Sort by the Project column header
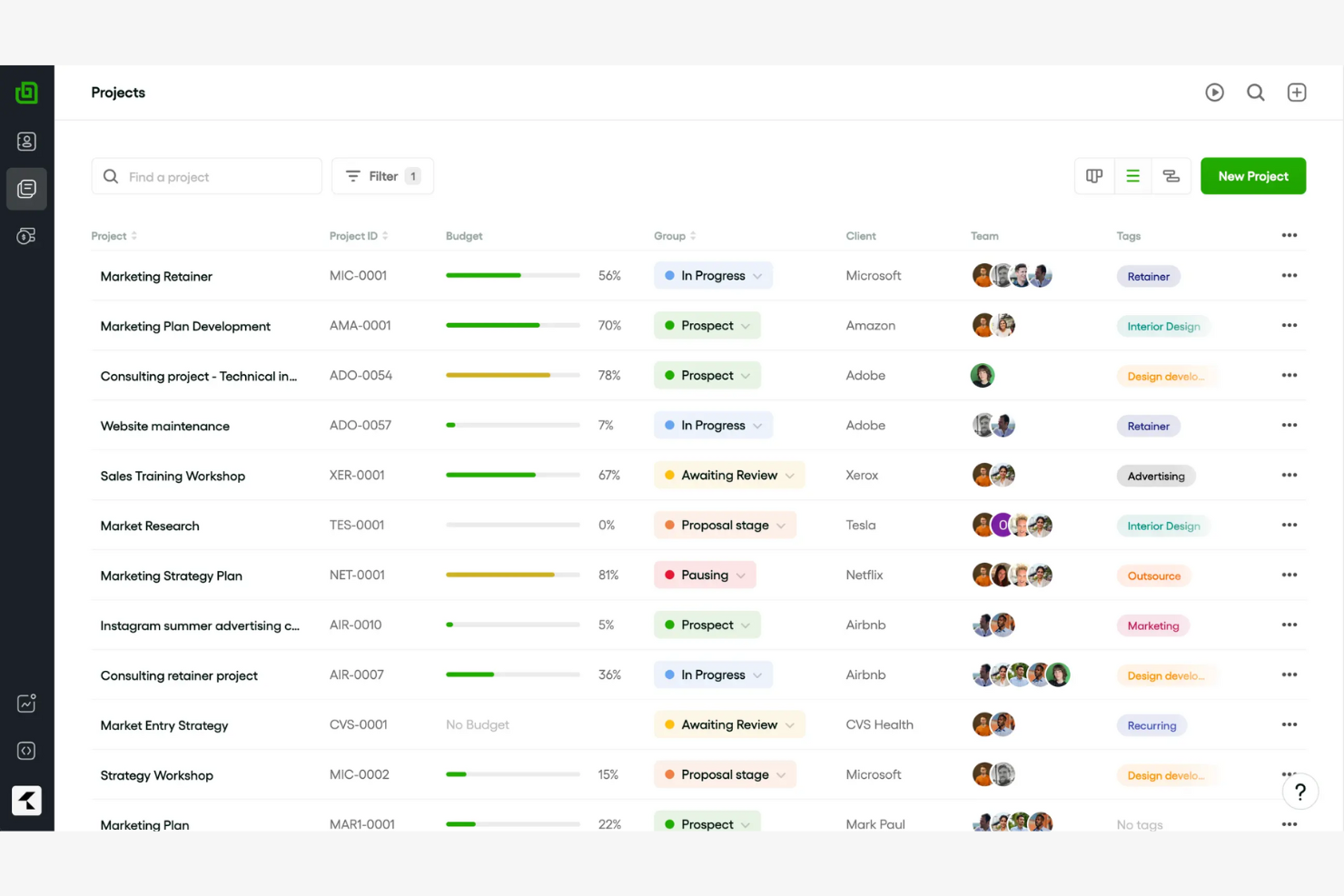 click(x=114, y=235)
